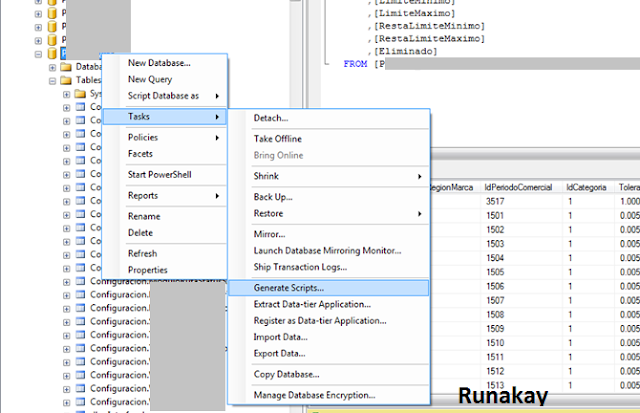The image size is (640, 413).
Task: Click the selected database cylinder icon
Action: [52, 53]
